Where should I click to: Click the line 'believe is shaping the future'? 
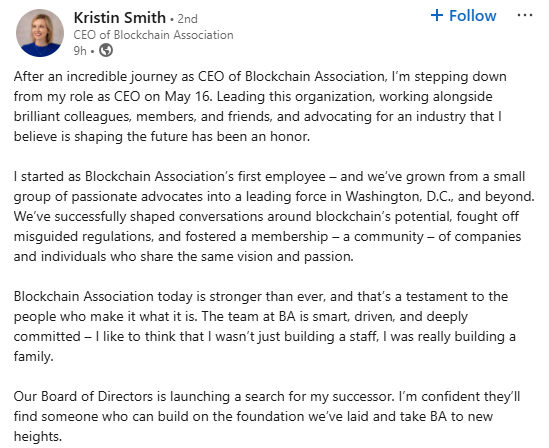pos(162,136)
